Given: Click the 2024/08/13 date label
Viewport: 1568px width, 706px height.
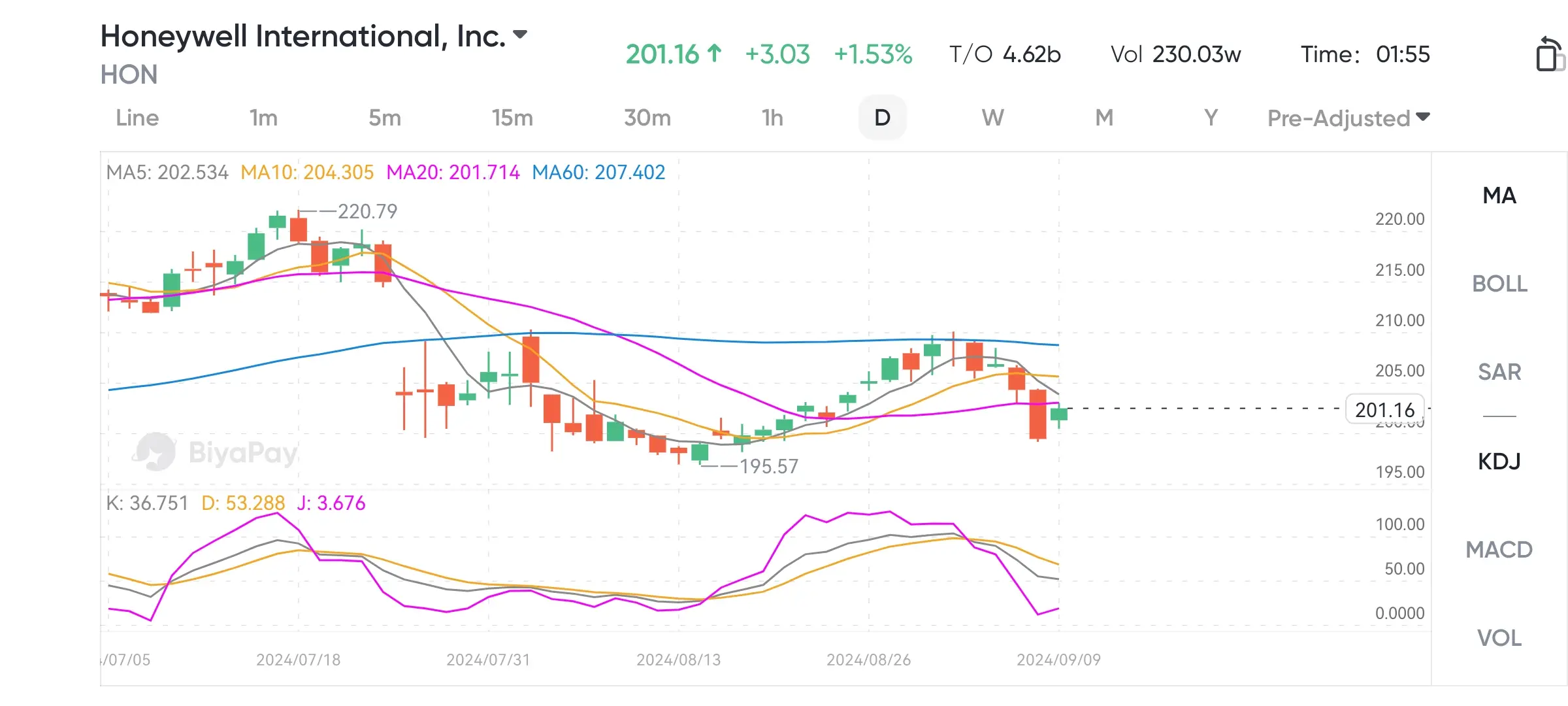Looking at the screenshot, I should point(678,660).
